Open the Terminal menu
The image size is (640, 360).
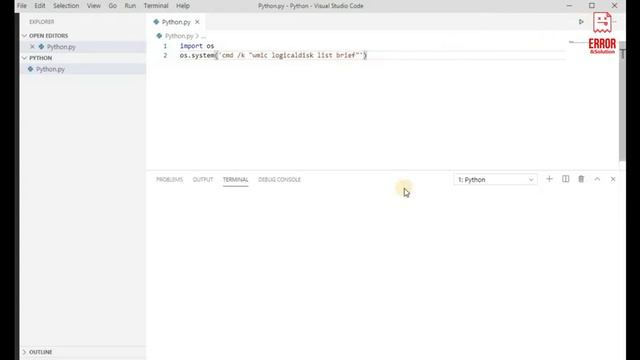[156, 6]
